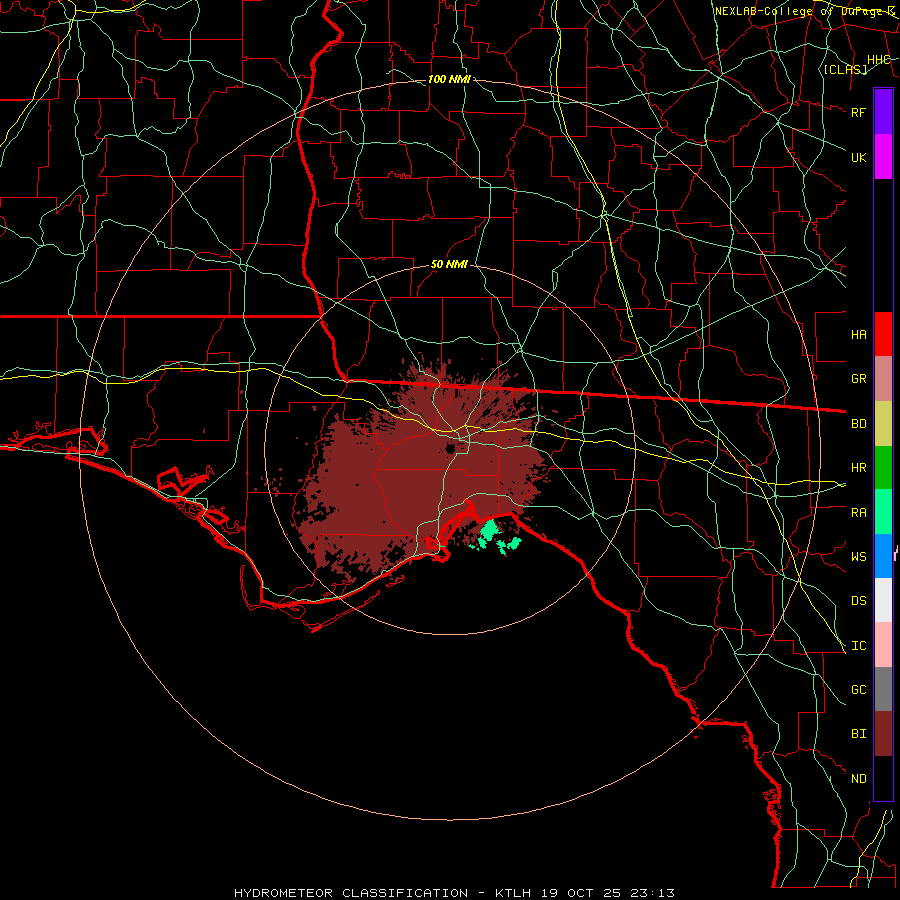Click the brown BI legend swatch
Screen dimensions: 900x900
[x=883, y=734]
